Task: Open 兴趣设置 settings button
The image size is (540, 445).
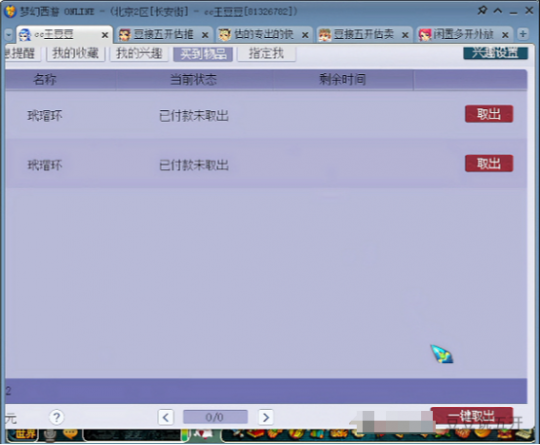Action: (x=495, y=53)
